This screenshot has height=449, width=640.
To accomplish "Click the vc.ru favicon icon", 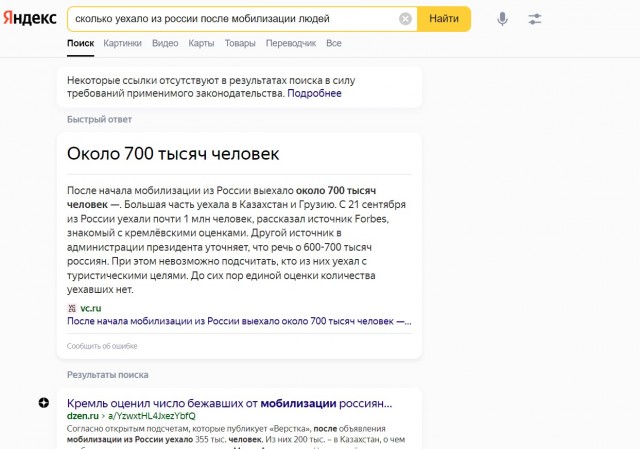I will pyautogui.click(x=72, y=308).
